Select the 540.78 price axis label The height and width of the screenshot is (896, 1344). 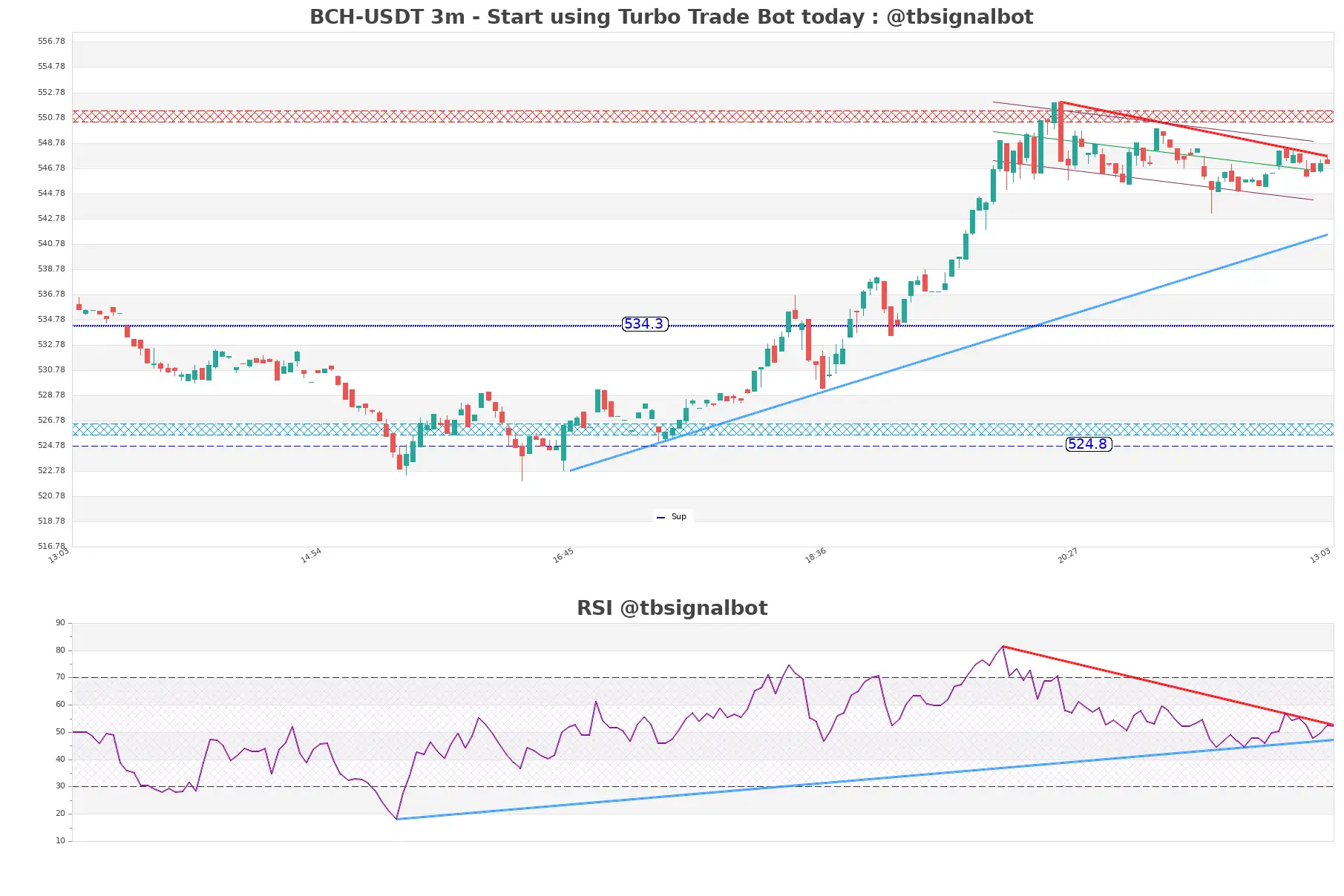coord(51,243)
